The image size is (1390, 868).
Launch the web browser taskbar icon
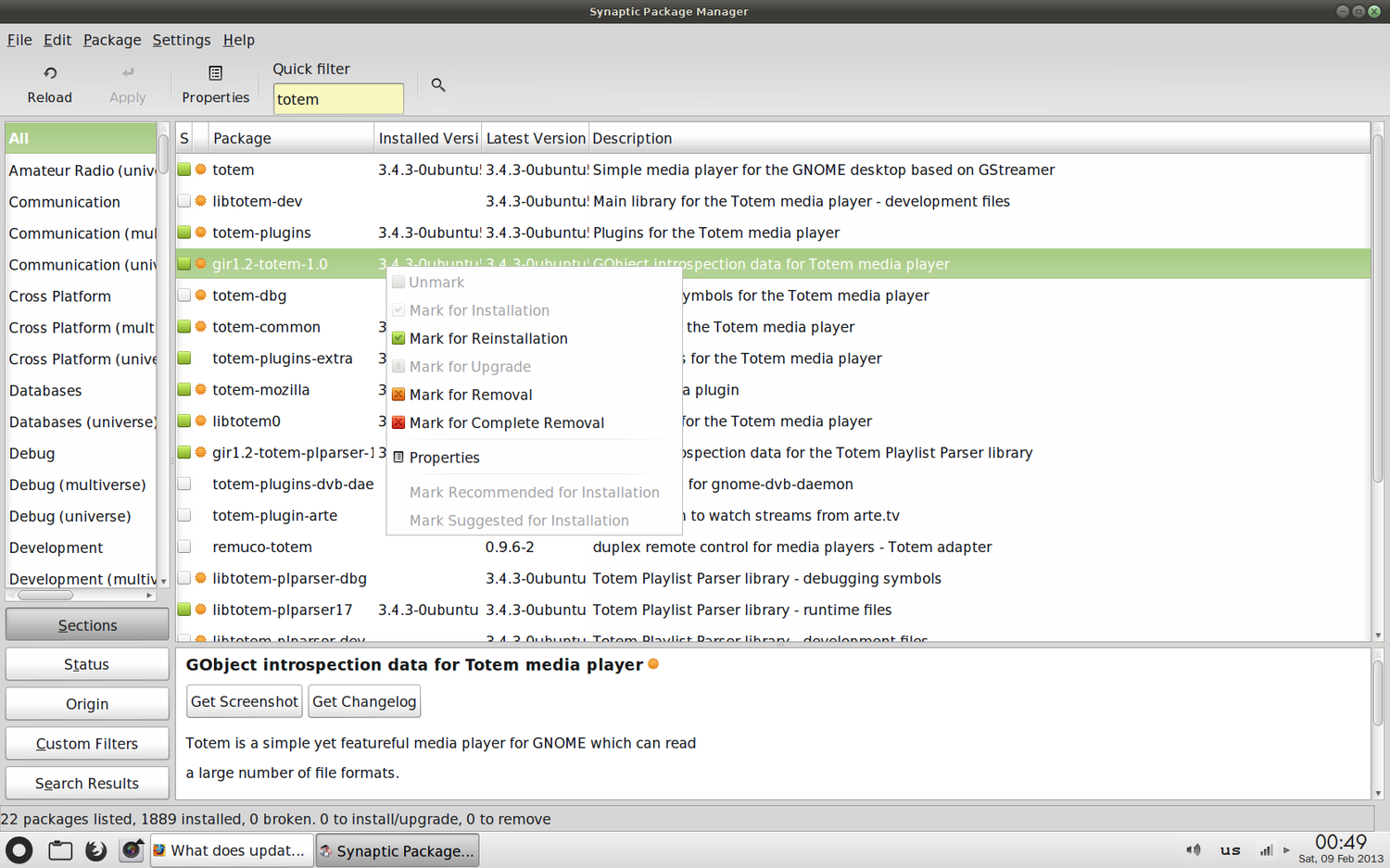coord(95,850)
